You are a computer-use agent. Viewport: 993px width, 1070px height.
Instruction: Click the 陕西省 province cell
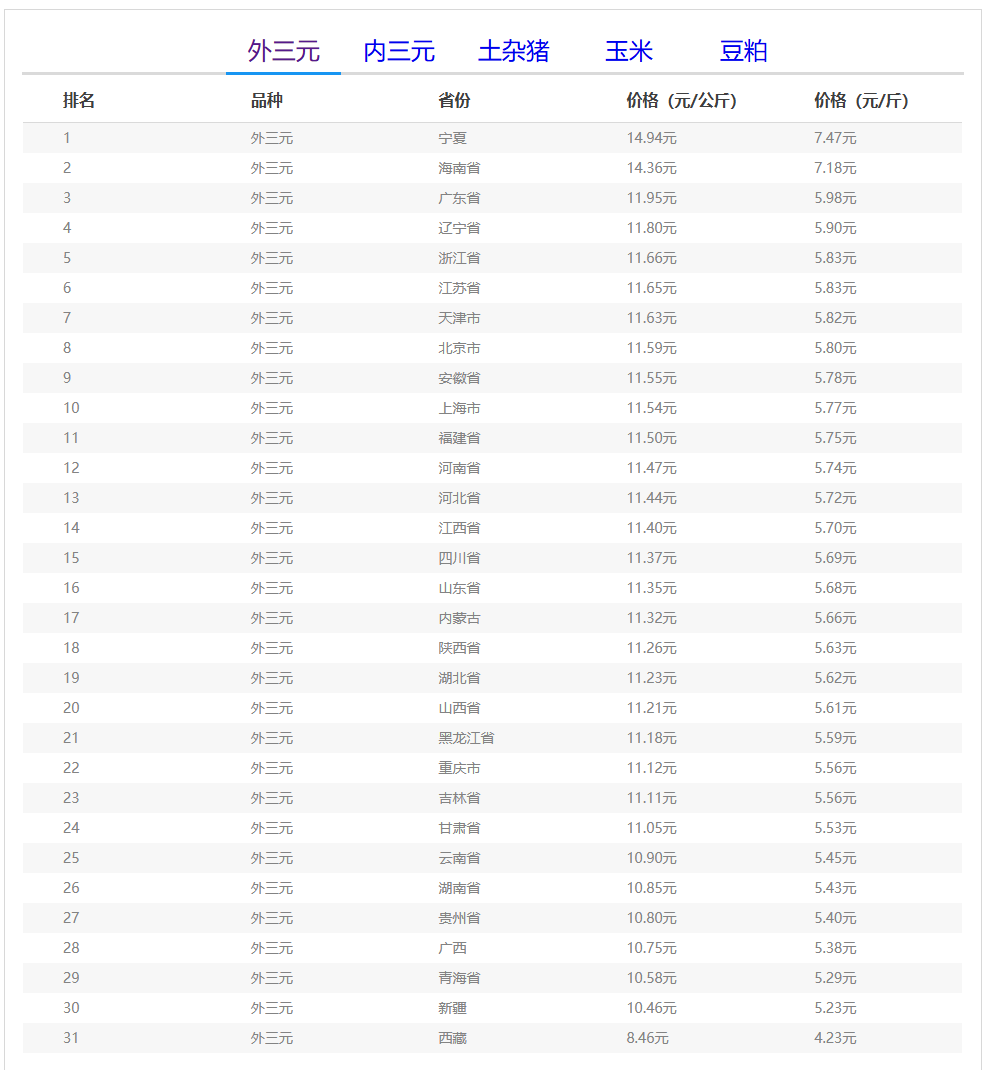click(459, 648)
